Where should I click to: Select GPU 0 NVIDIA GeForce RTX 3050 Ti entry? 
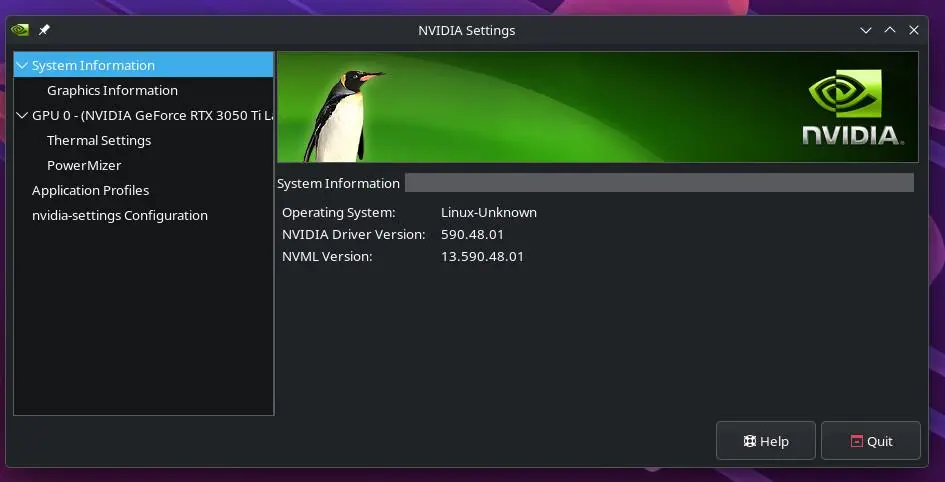point(152,115)
